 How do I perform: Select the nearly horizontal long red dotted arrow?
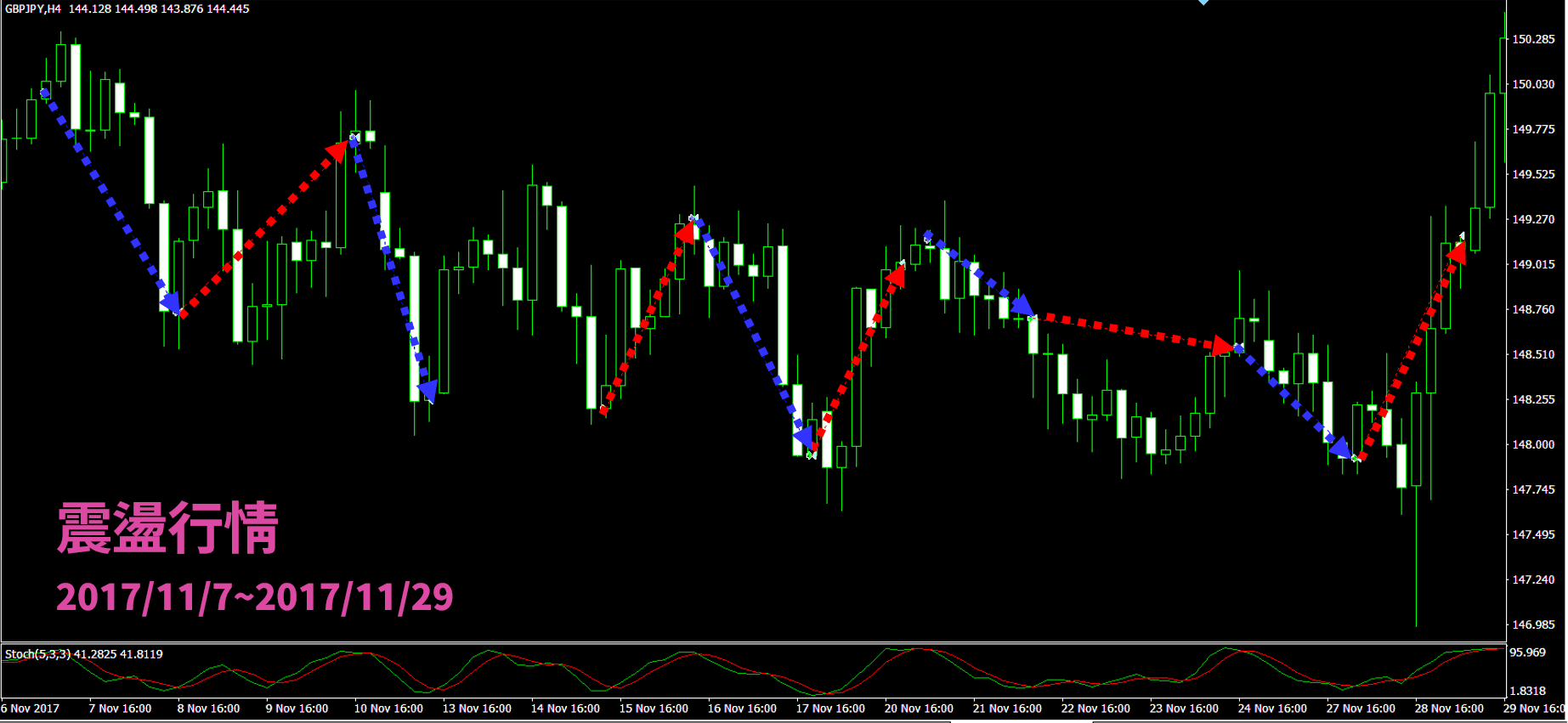point(1130,331)
